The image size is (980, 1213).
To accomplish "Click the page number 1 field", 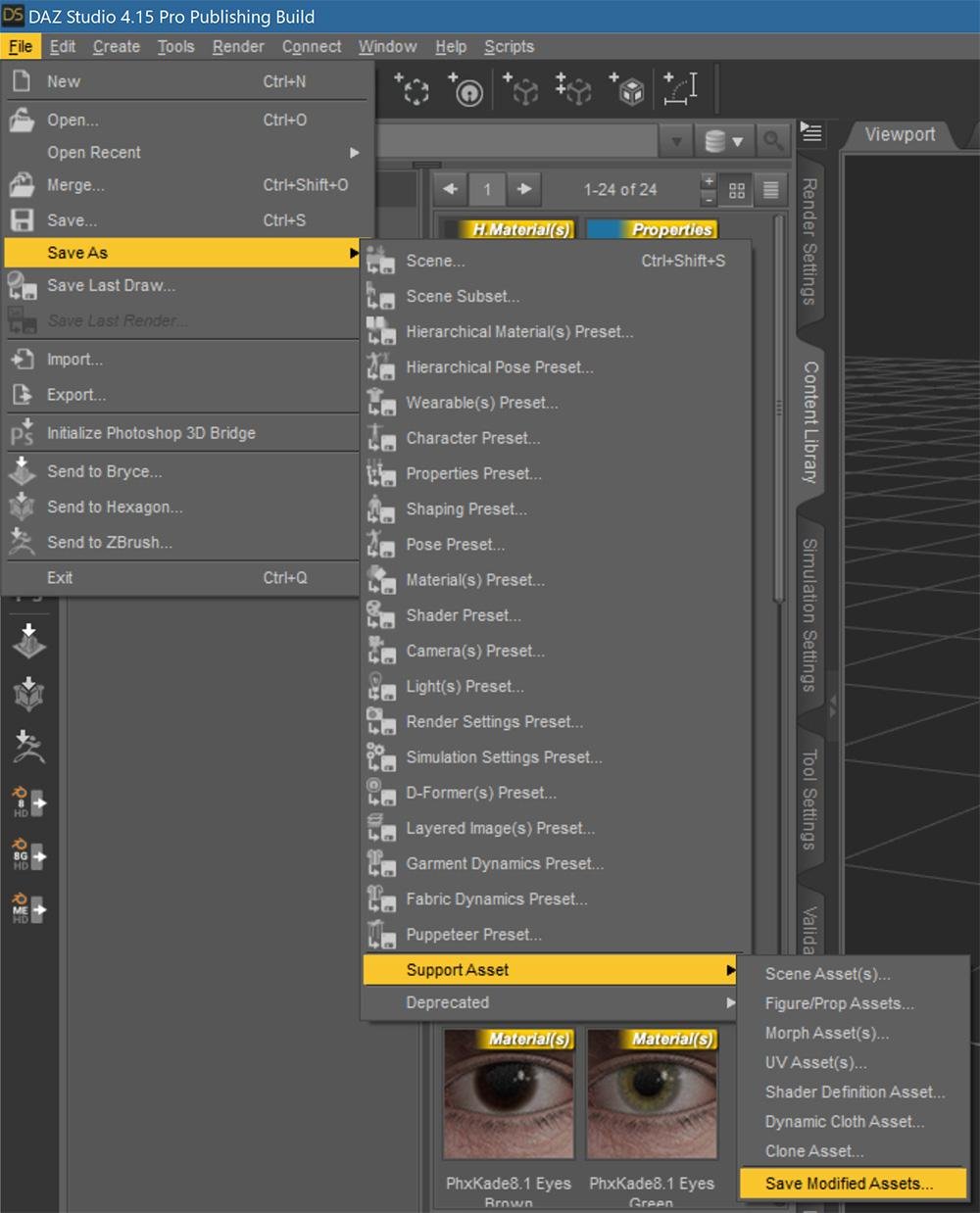I will 487,190.
